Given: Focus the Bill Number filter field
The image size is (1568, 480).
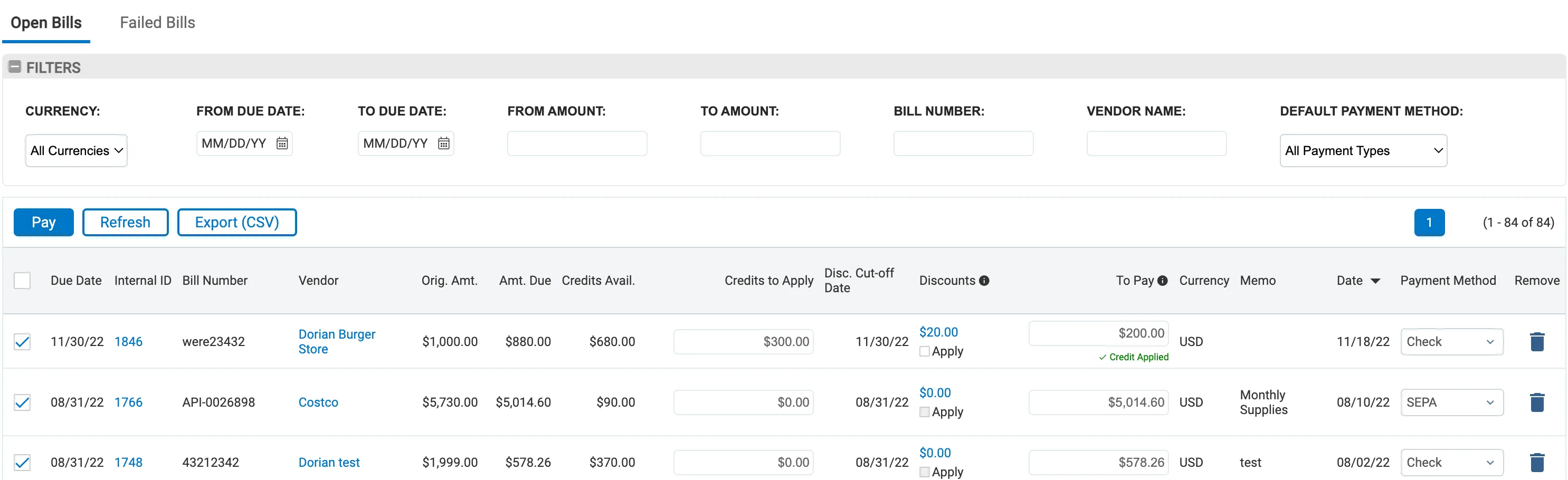Looking at the screenshot, I should (x=963, y=143).
